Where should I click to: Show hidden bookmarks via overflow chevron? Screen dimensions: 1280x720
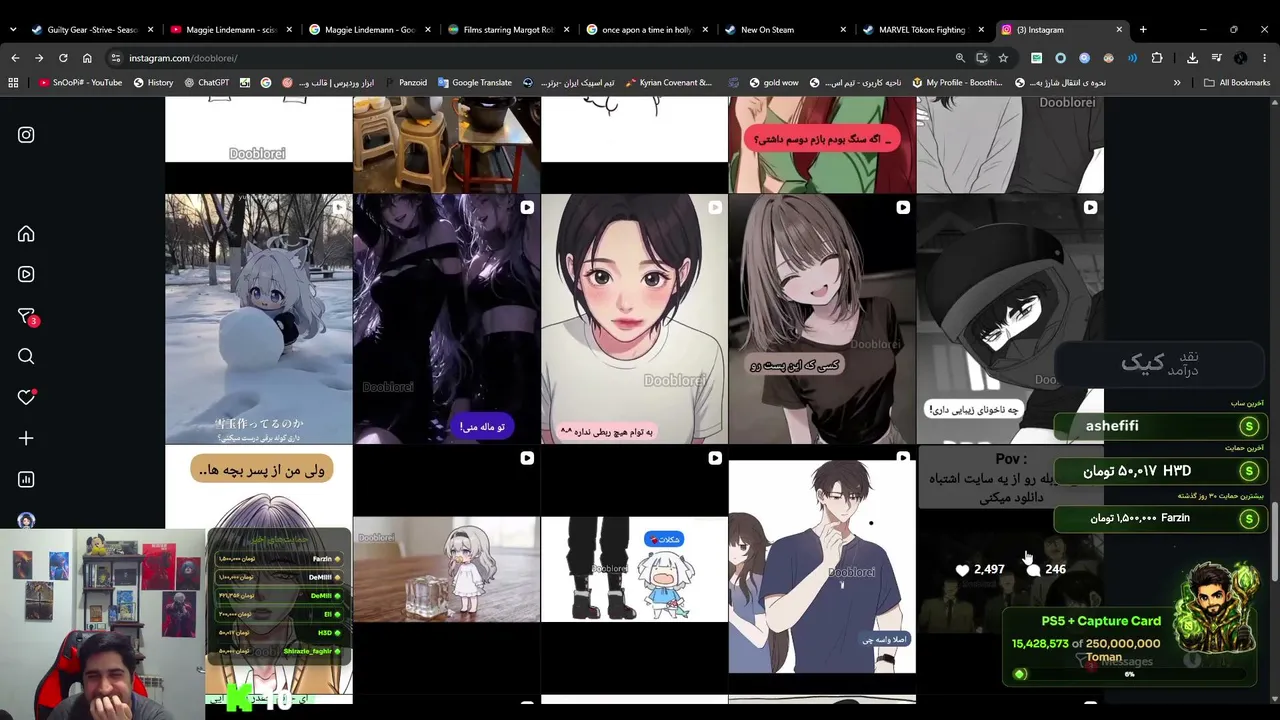pos(1177,83)
